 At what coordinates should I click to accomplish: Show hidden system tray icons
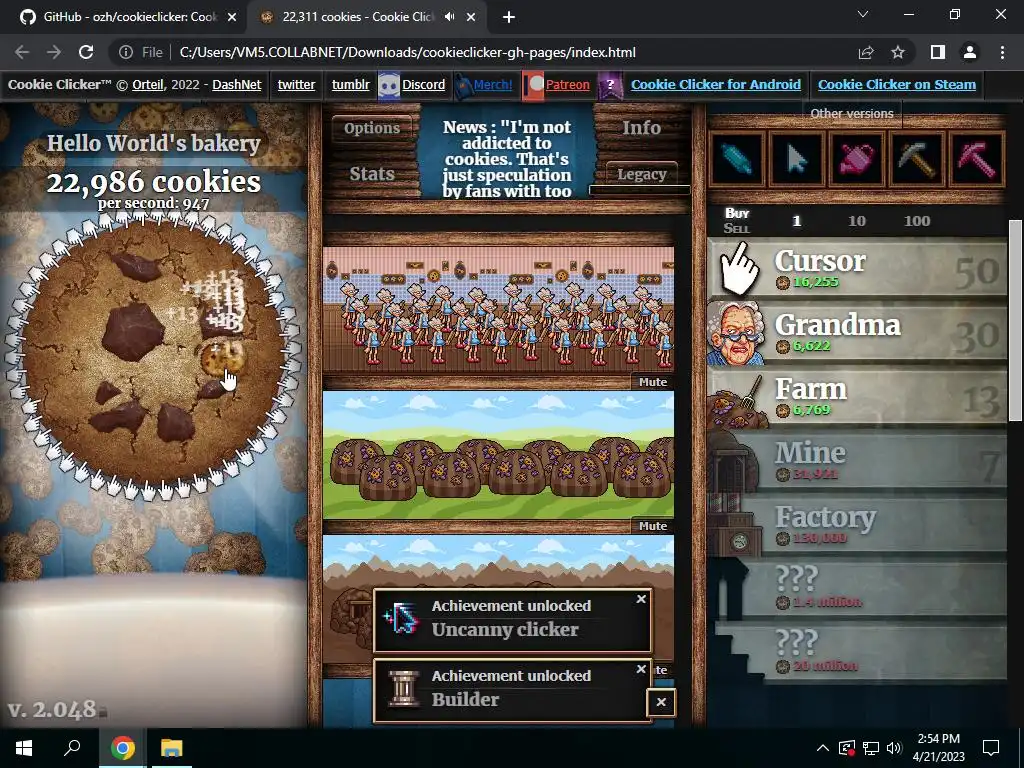pyautogui.click(x=823, y=748)
